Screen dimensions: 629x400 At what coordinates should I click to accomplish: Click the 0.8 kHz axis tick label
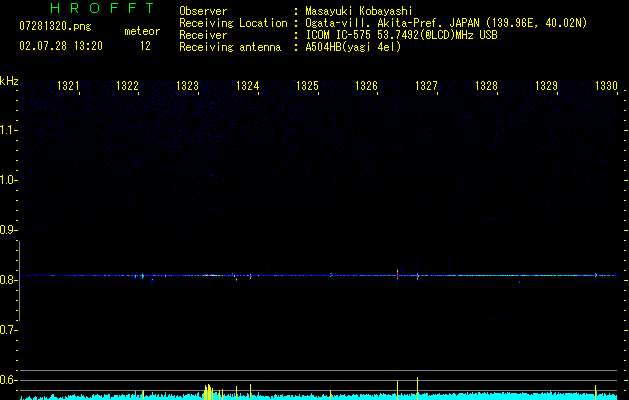[7, 280]
